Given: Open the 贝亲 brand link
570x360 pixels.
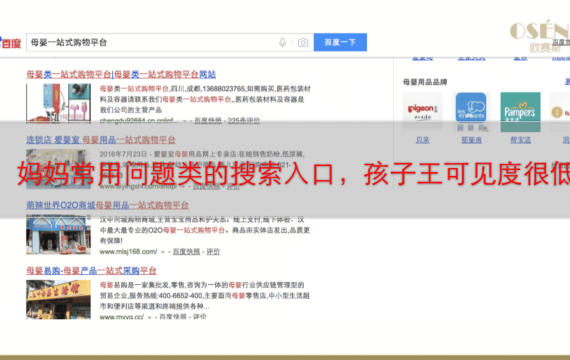Looking at the screenshot, I should pos(422,140).
